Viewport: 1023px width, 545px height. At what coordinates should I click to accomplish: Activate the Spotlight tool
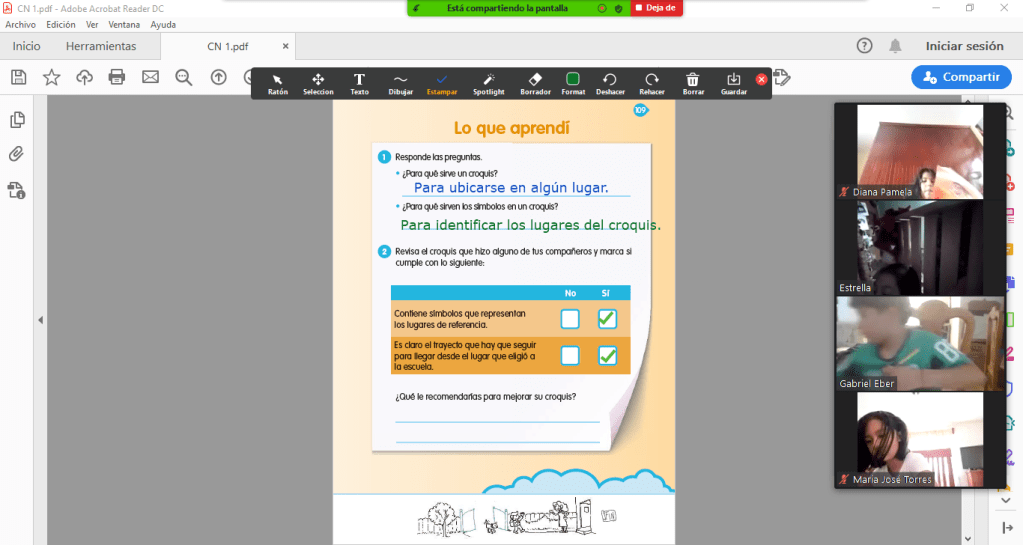click(x=489, y=83)
